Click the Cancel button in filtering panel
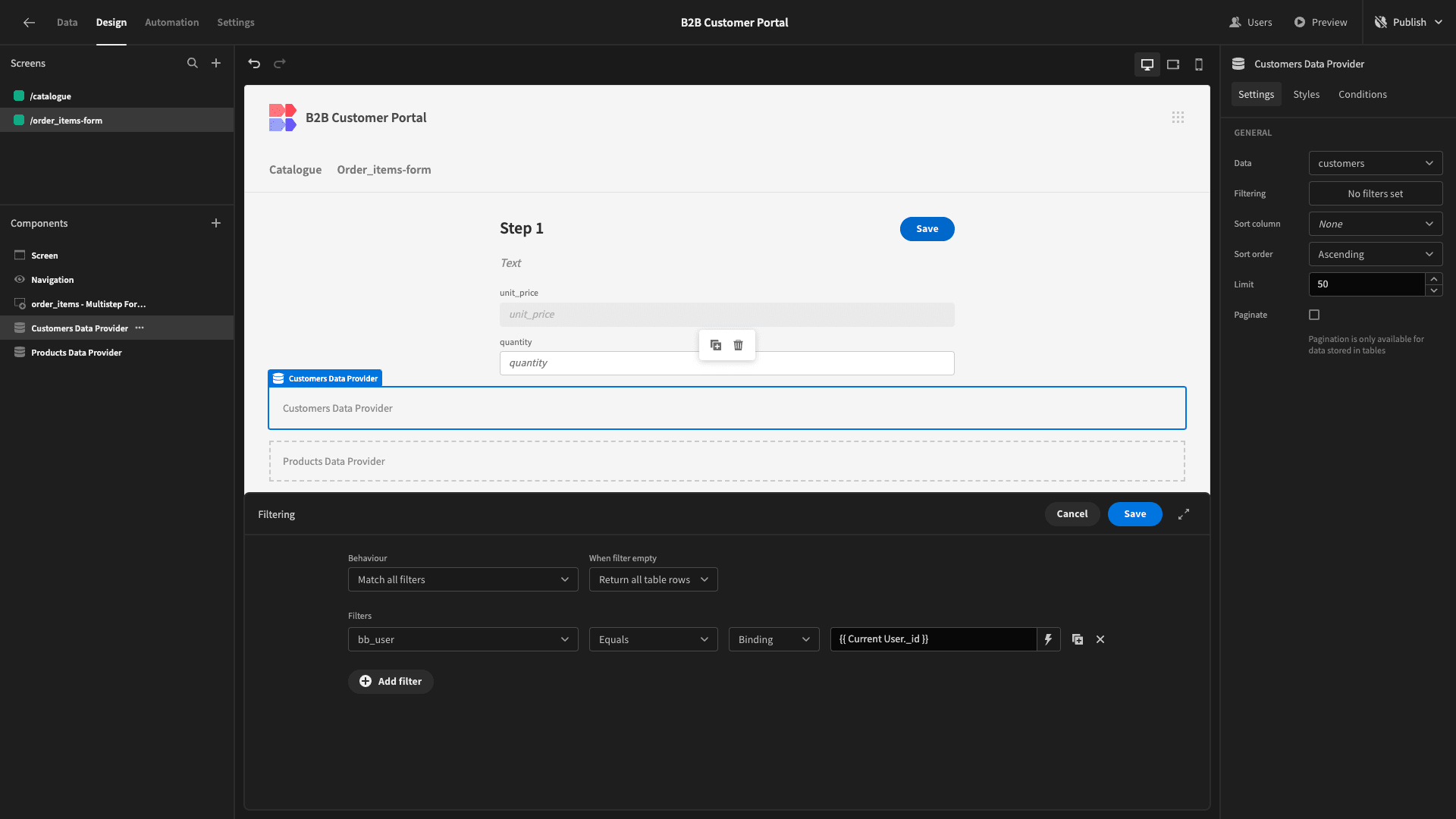1456x819 pixels. [x=1072, y=514]
